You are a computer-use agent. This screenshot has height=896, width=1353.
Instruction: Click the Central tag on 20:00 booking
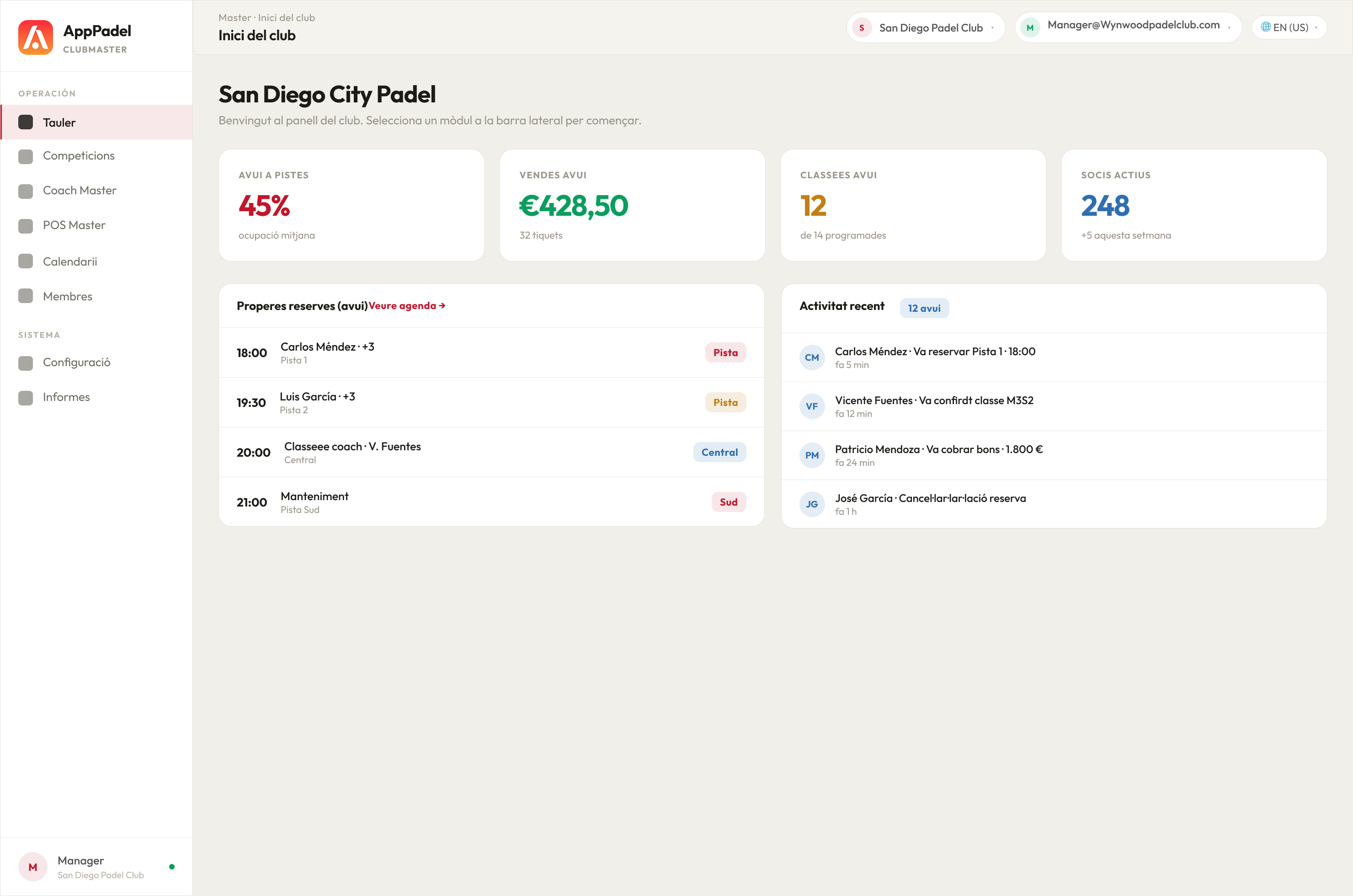coord(719,452)
